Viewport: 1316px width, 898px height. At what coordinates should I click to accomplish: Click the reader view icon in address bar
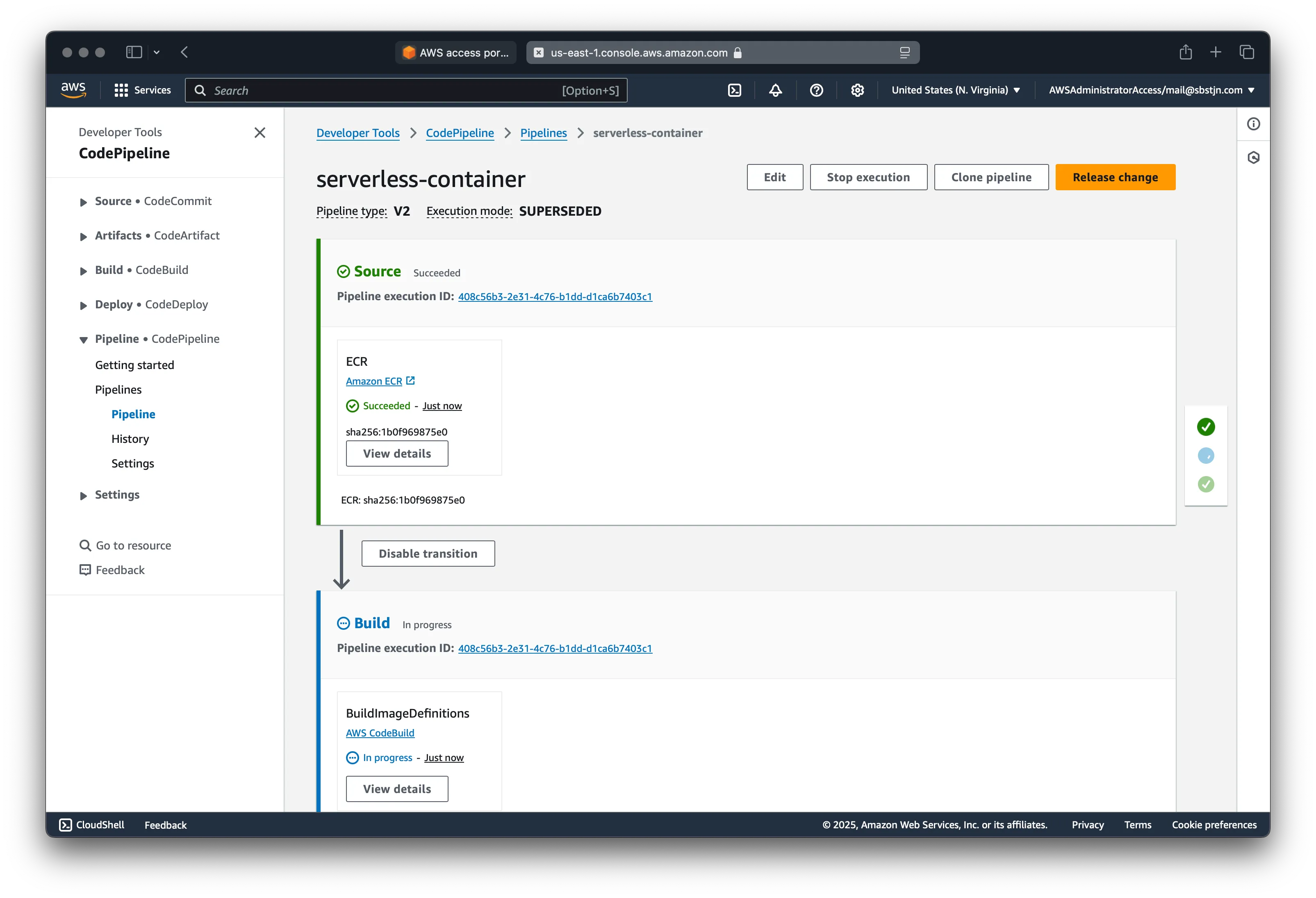click(905, 52)
